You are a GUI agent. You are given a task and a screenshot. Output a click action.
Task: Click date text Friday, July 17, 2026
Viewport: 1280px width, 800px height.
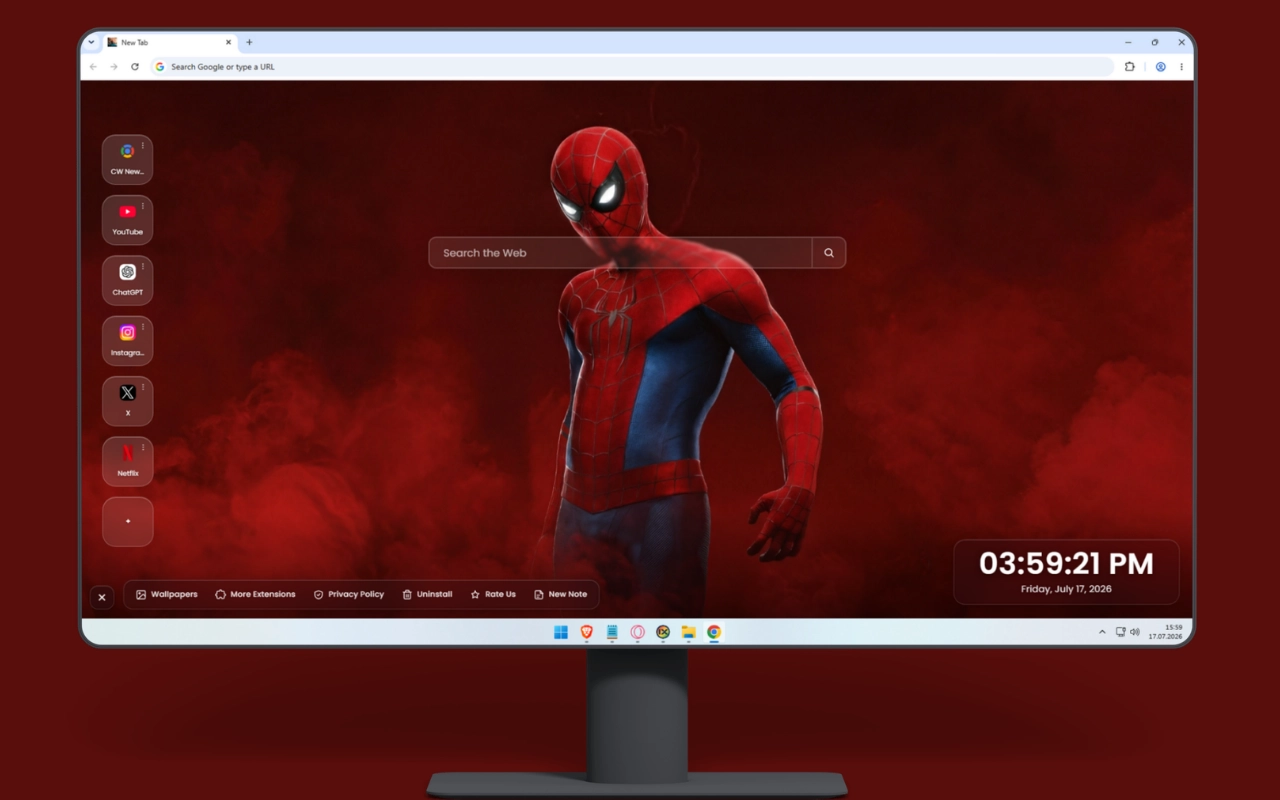1066,589
